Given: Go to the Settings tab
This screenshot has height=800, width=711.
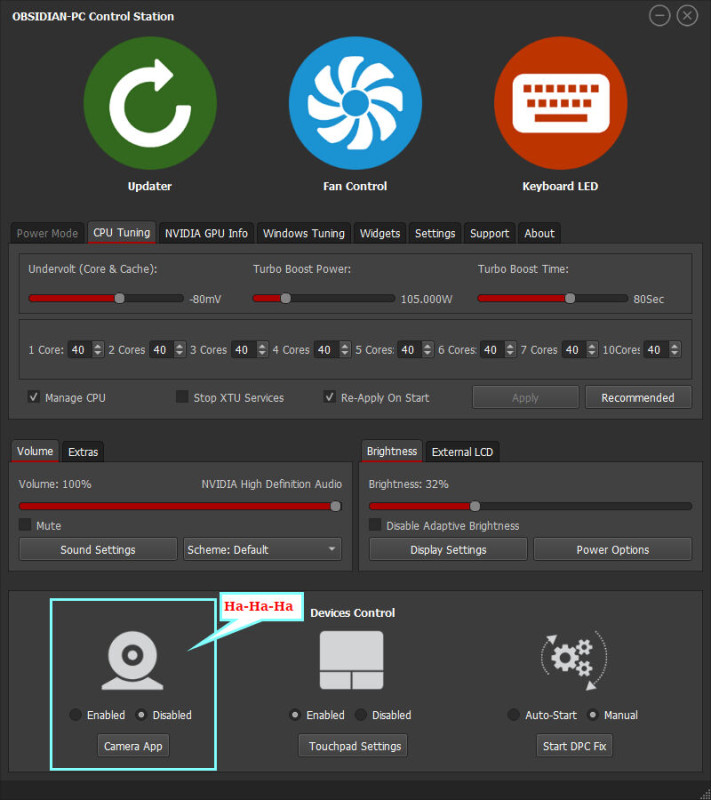Looking at the screenshot, I should pos(435,233).
